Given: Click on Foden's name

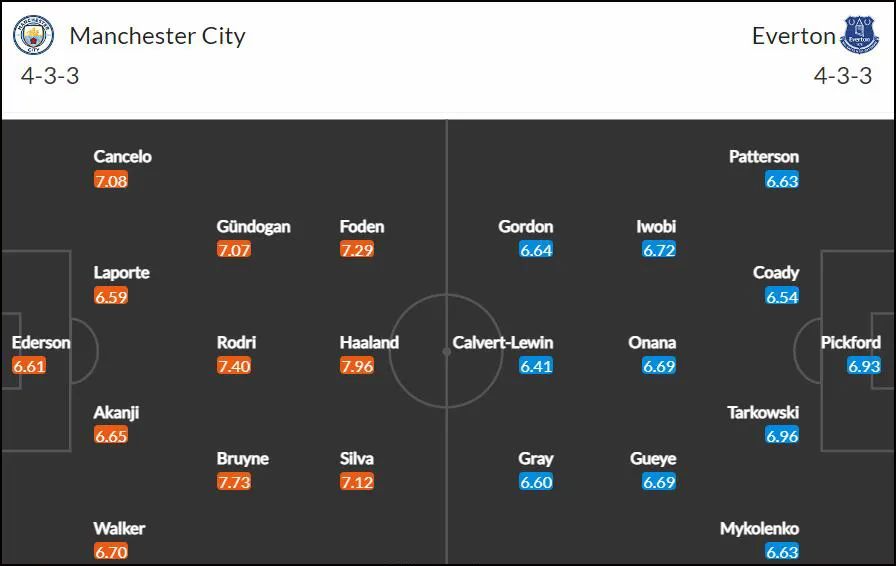Looking at the screenshot, I should (362, 226).
